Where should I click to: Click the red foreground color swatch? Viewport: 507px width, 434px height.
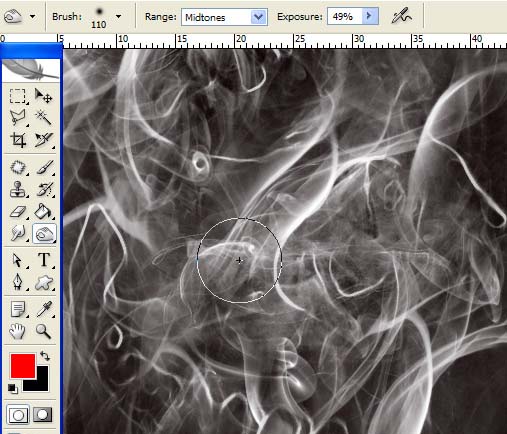[x=23, y=366]
